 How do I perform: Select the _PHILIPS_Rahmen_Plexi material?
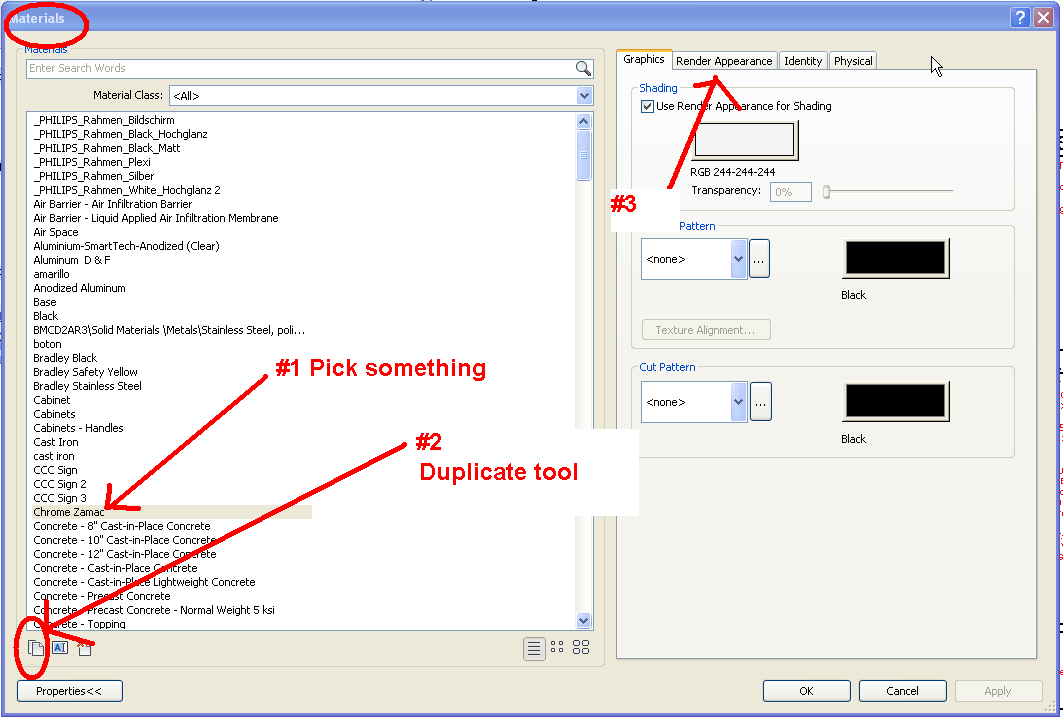pos(92,162)
